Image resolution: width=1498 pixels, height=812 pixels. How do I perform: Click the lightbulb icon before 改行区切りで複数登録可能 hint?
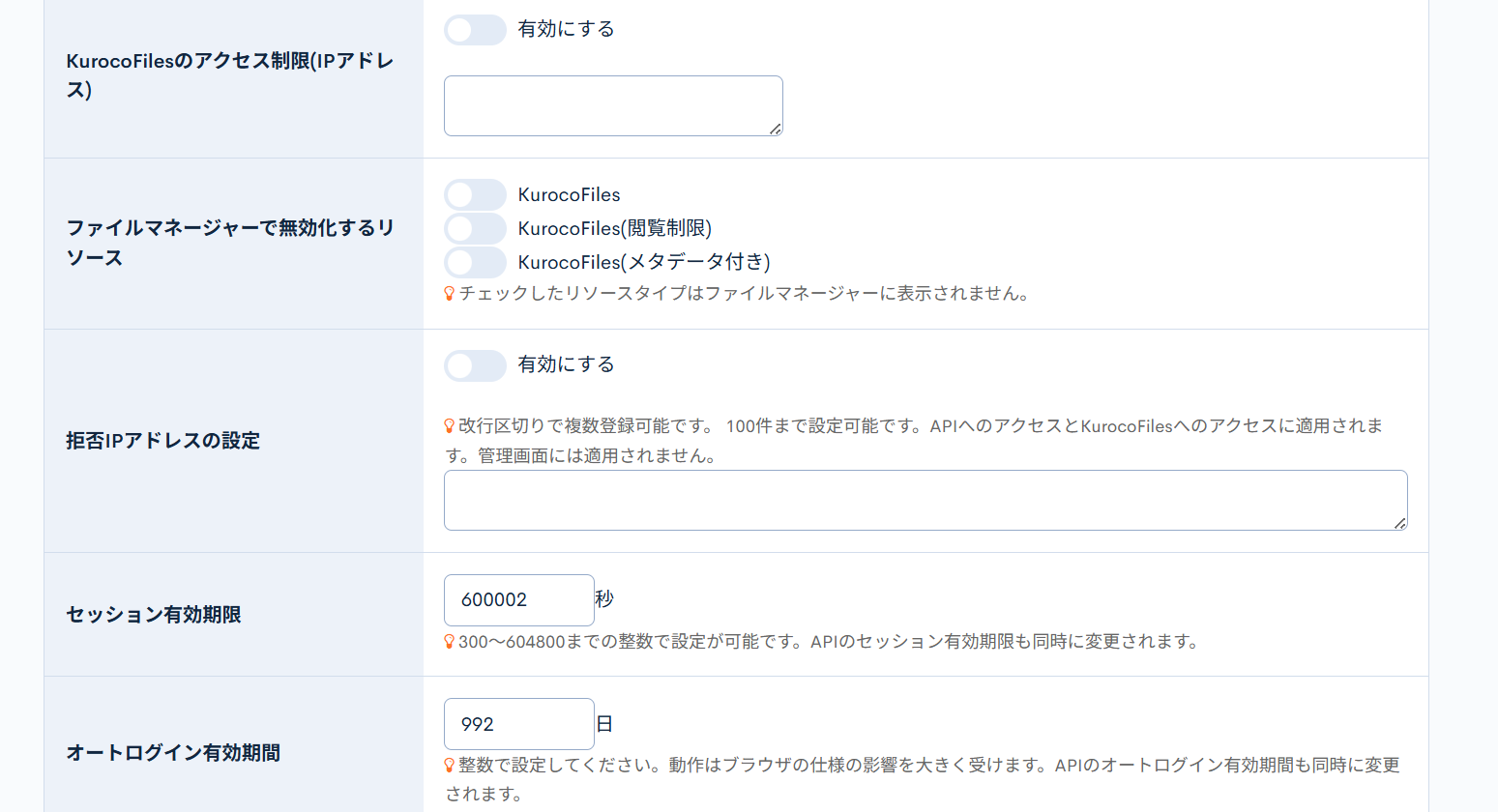point(450,426)
